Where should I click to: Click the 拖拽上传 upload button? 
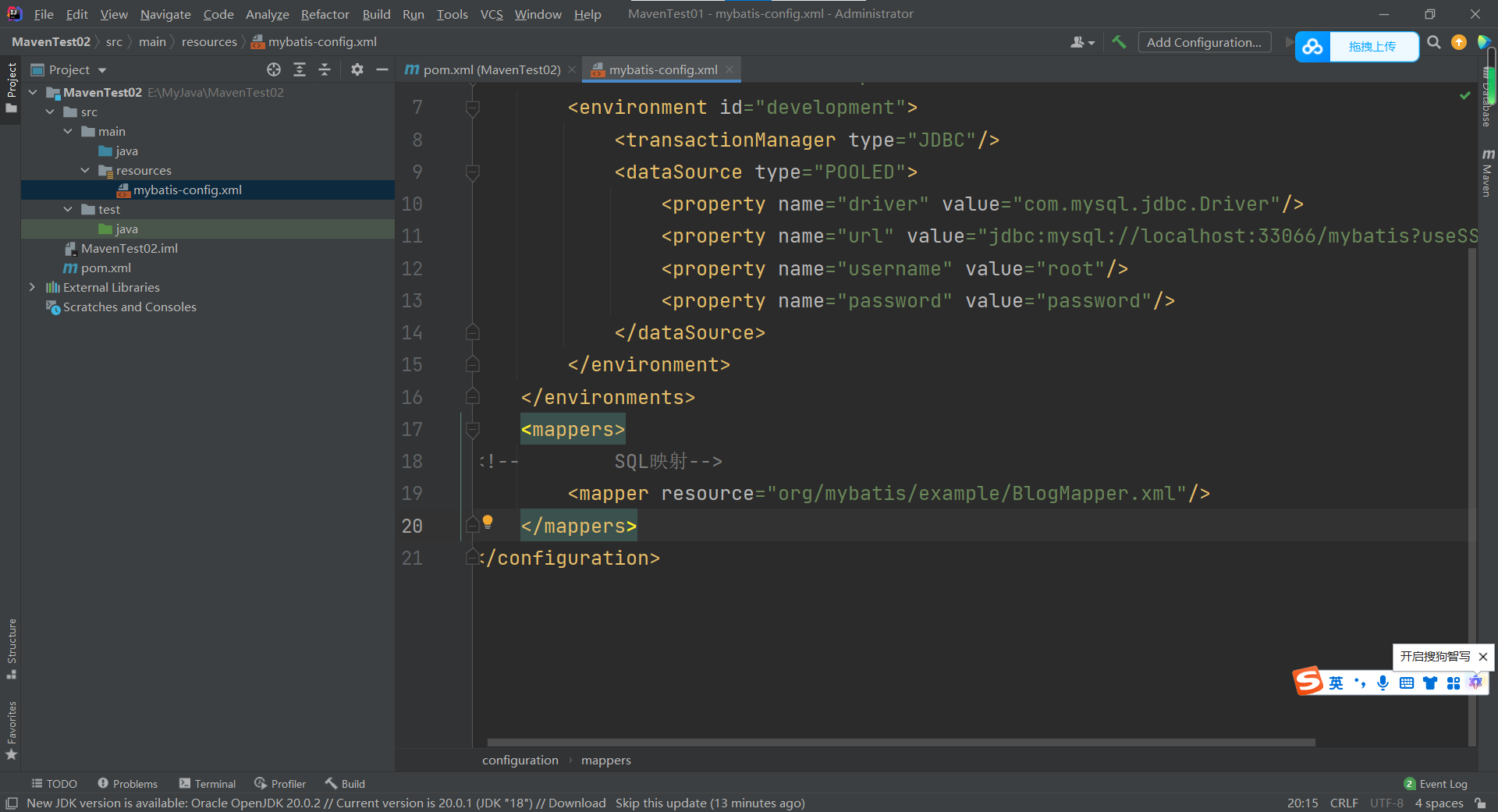[x=1372, y=47]
